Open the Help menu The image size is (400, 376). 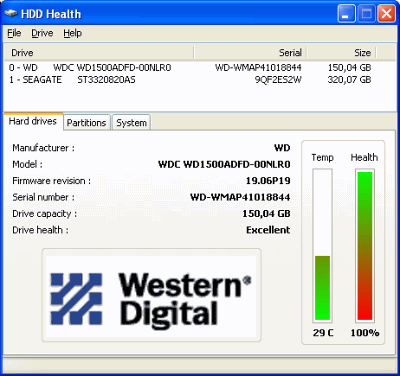[x=73, y=33]
